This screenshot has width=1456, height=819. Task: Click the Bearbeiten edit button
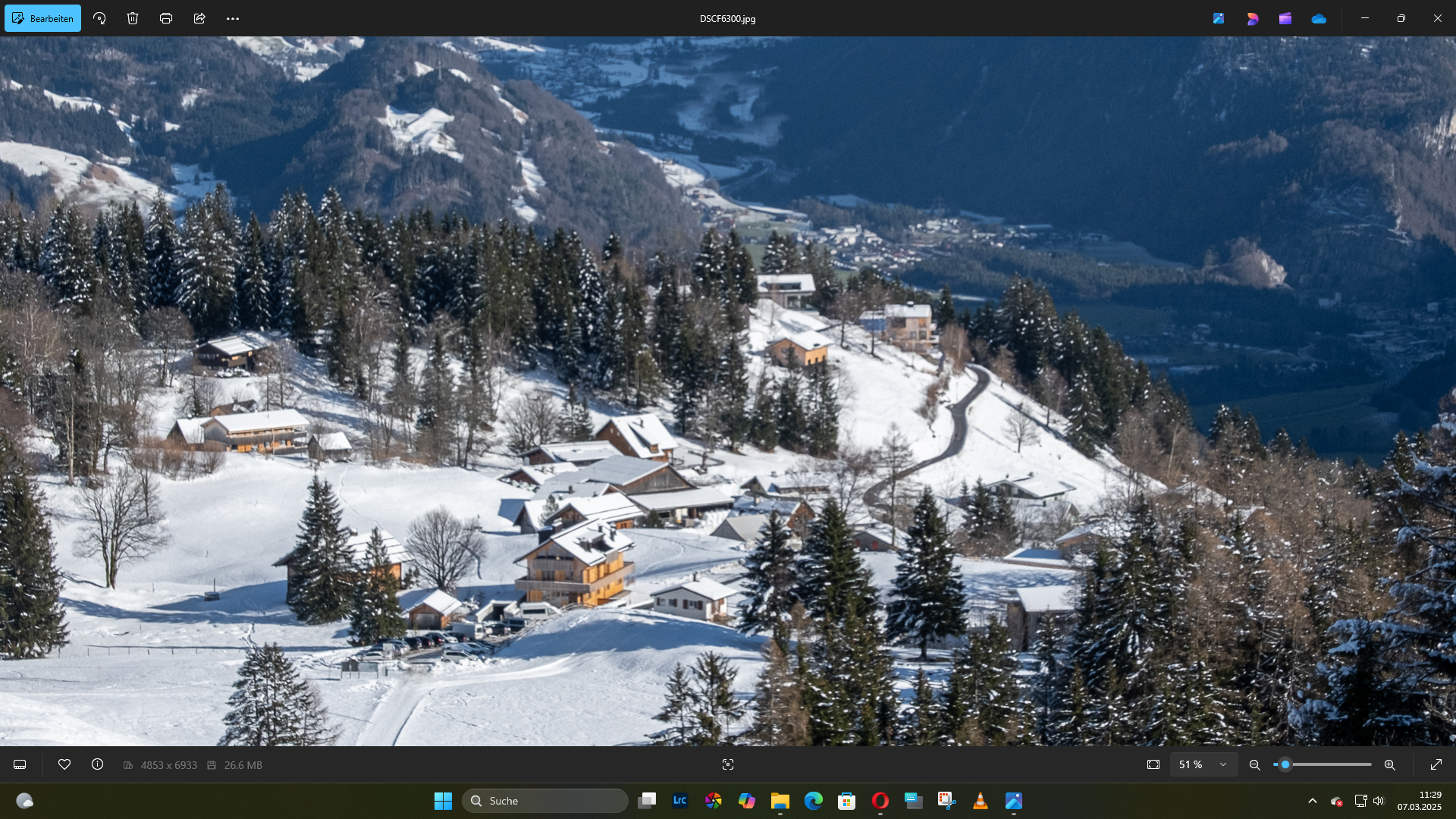click(43, 18)
